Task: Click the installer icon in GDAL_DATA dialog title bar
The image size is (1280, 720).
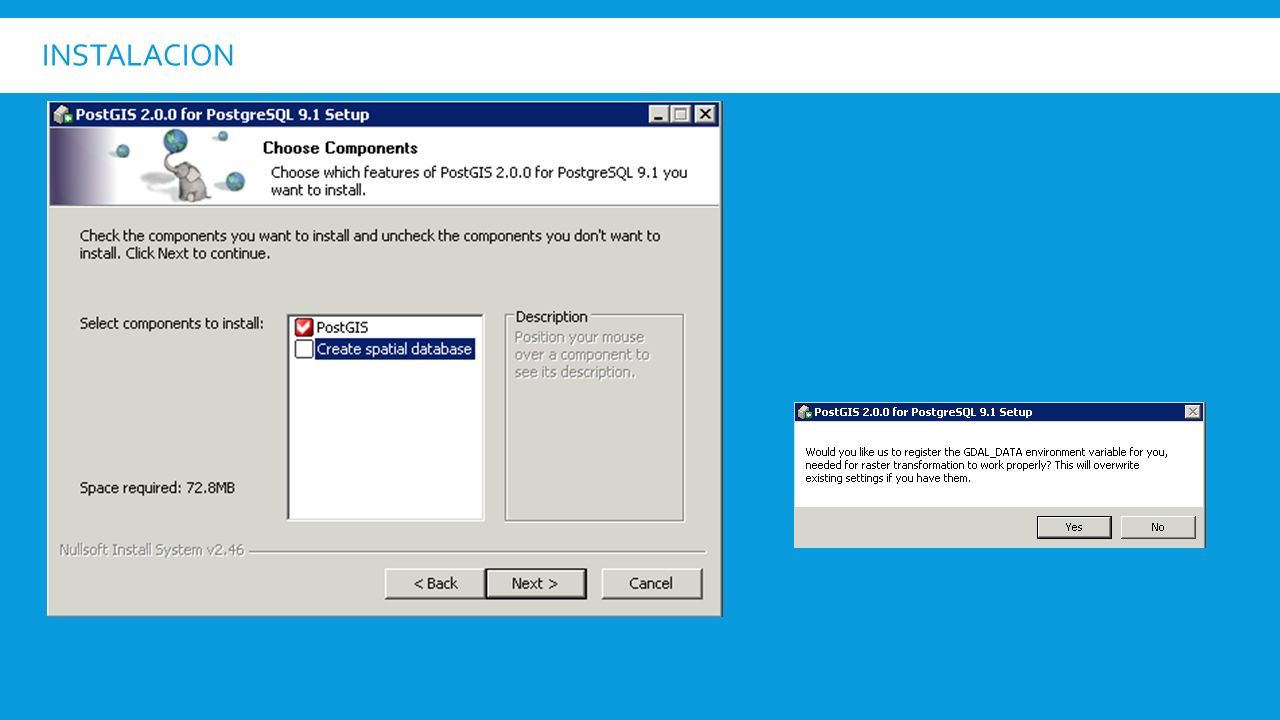Action: coord(804,412)
